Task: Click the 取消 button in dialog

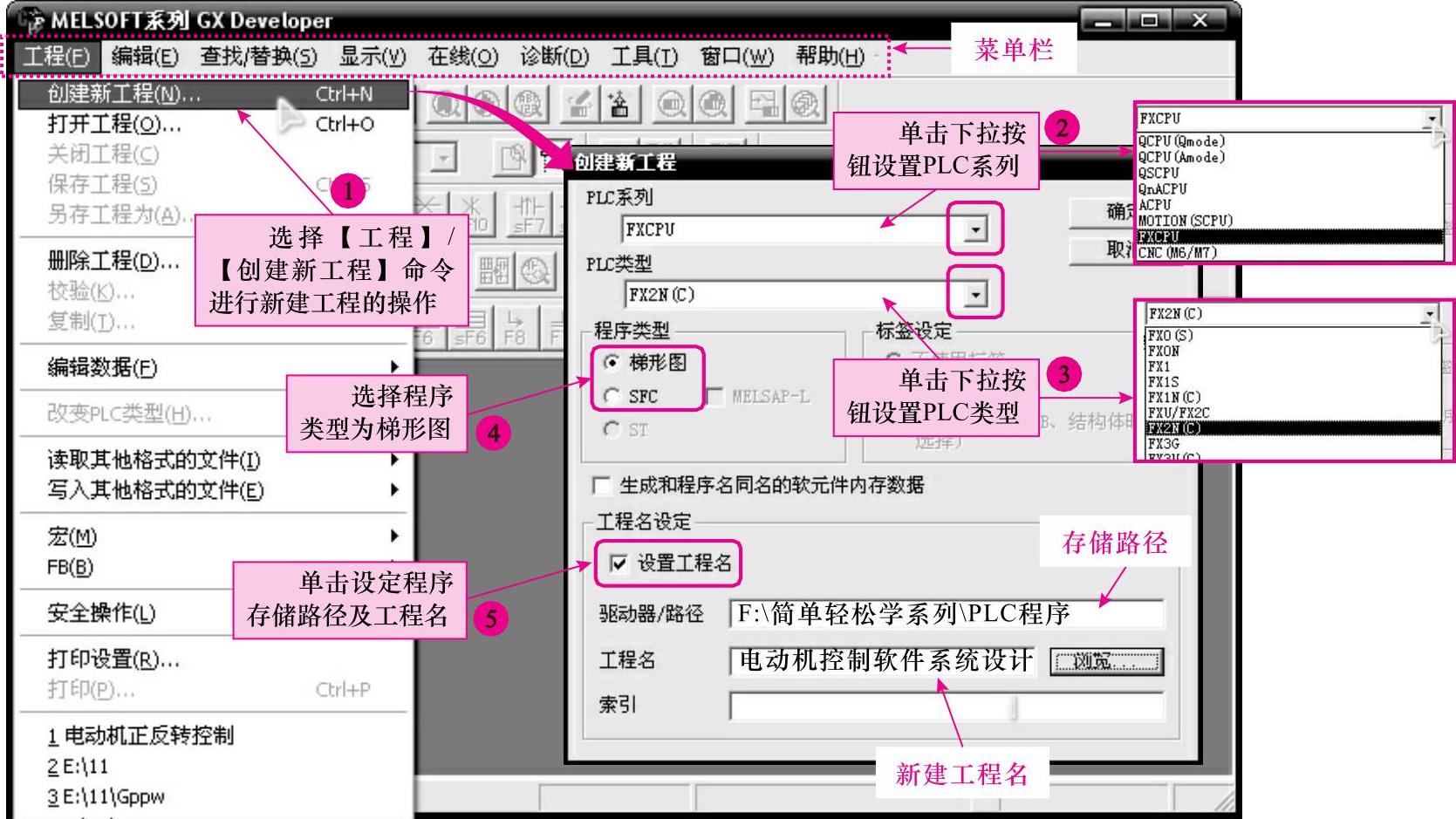Action: [x=1101, y=249]
